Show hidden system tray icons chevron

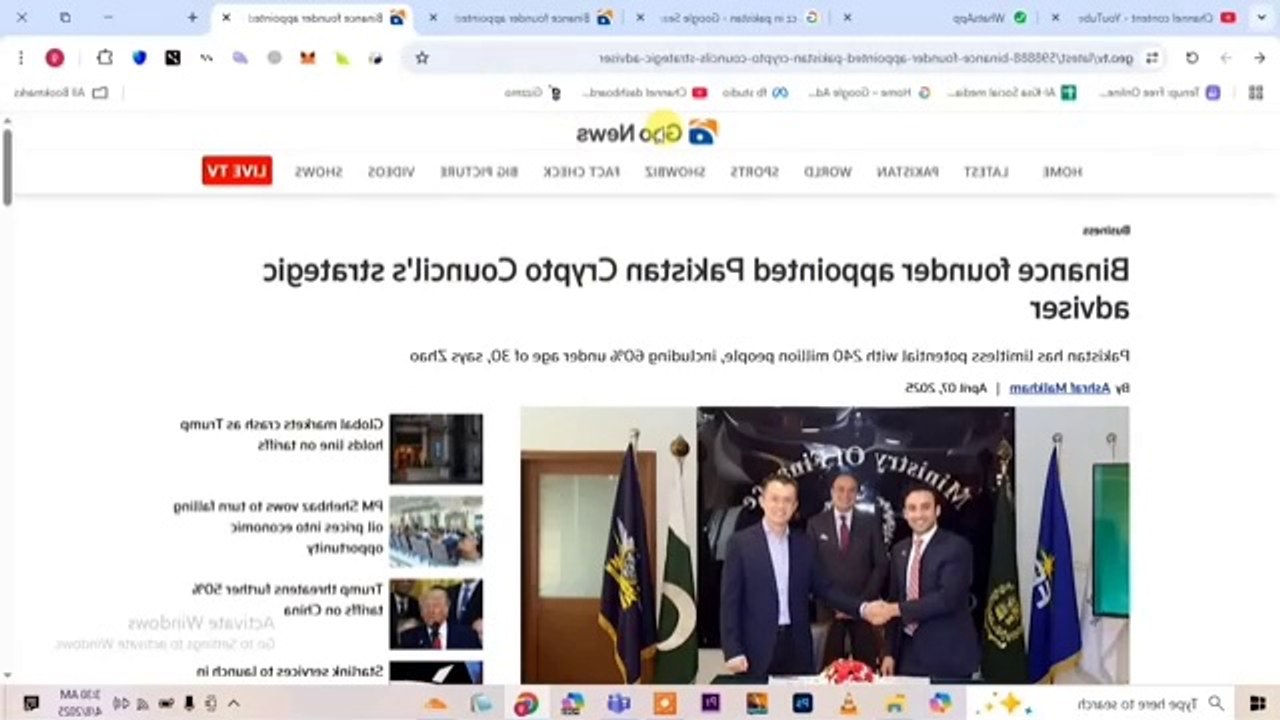(x=233, y=703)
